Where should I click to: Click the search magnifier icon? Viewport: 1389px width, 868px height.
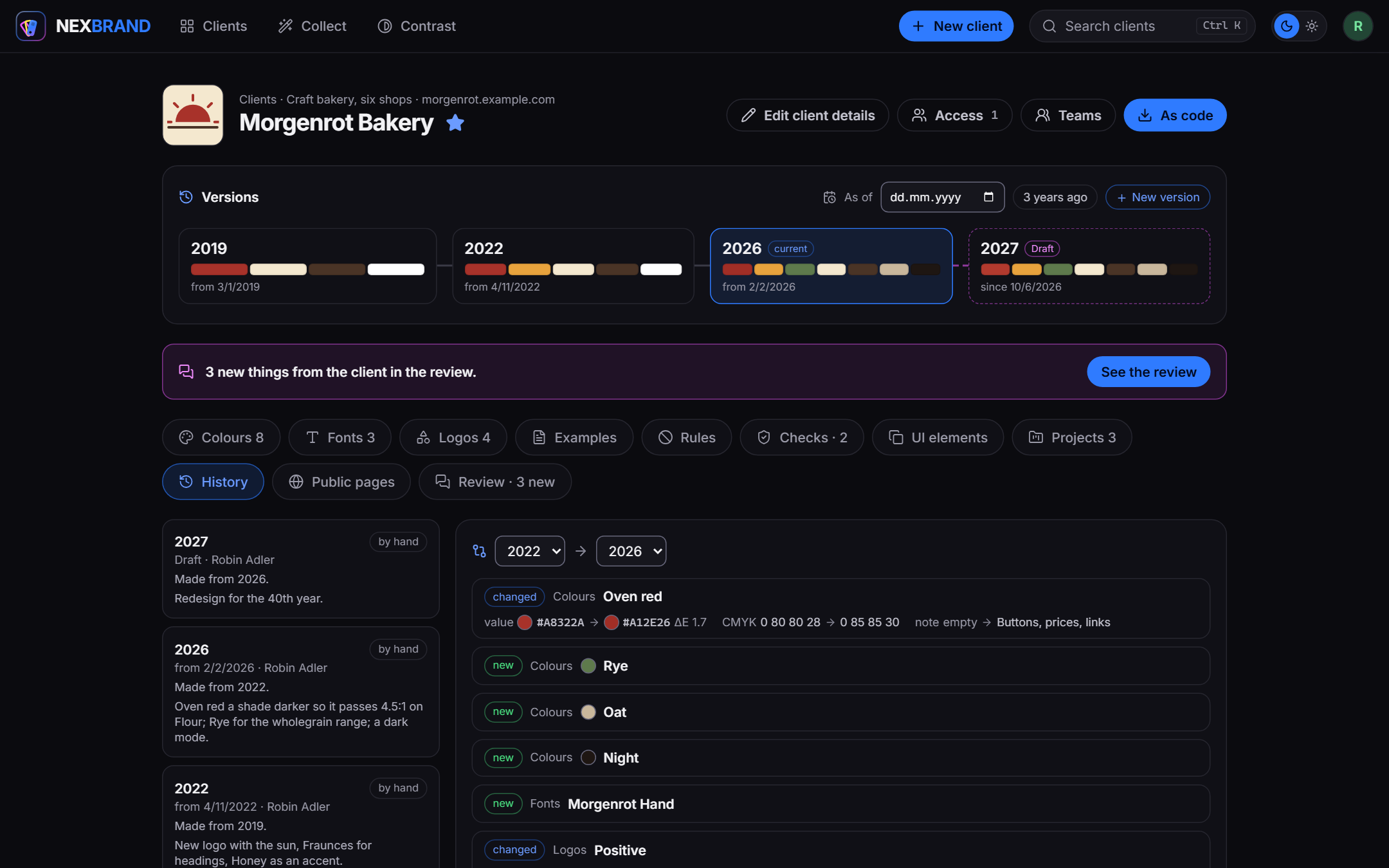pyautogui.click(x=1049, y=26)
